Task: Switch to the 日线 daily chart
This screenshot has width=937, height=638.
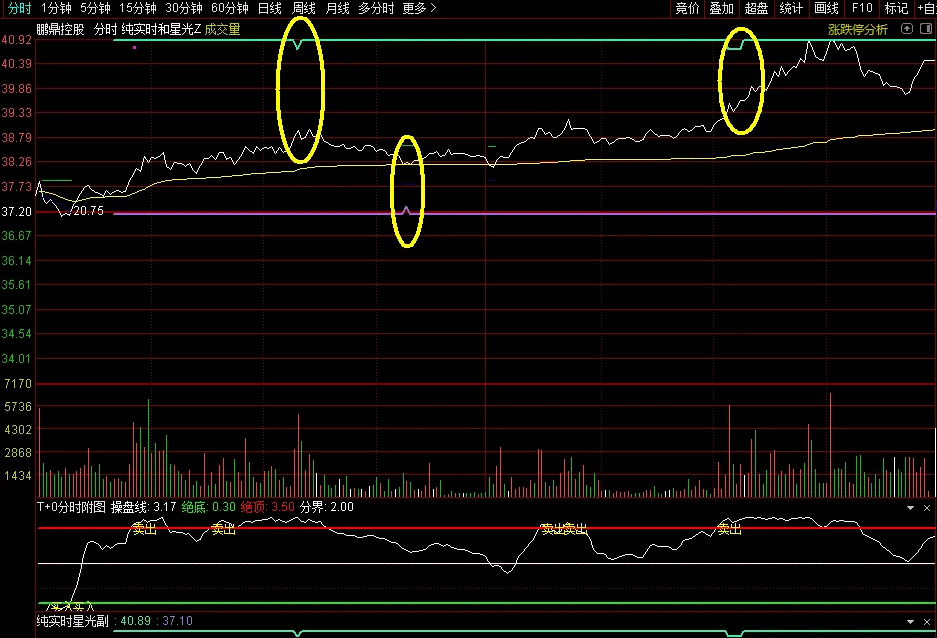Action: coord(269,9)
